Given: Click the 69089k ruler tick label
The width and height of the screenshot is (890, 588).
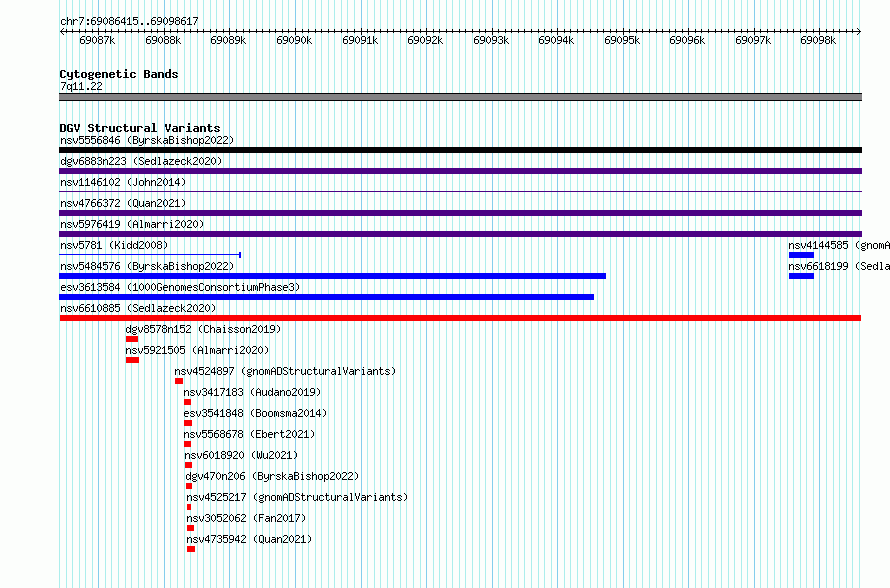Looking at the screenshot, I should point(228,40).
